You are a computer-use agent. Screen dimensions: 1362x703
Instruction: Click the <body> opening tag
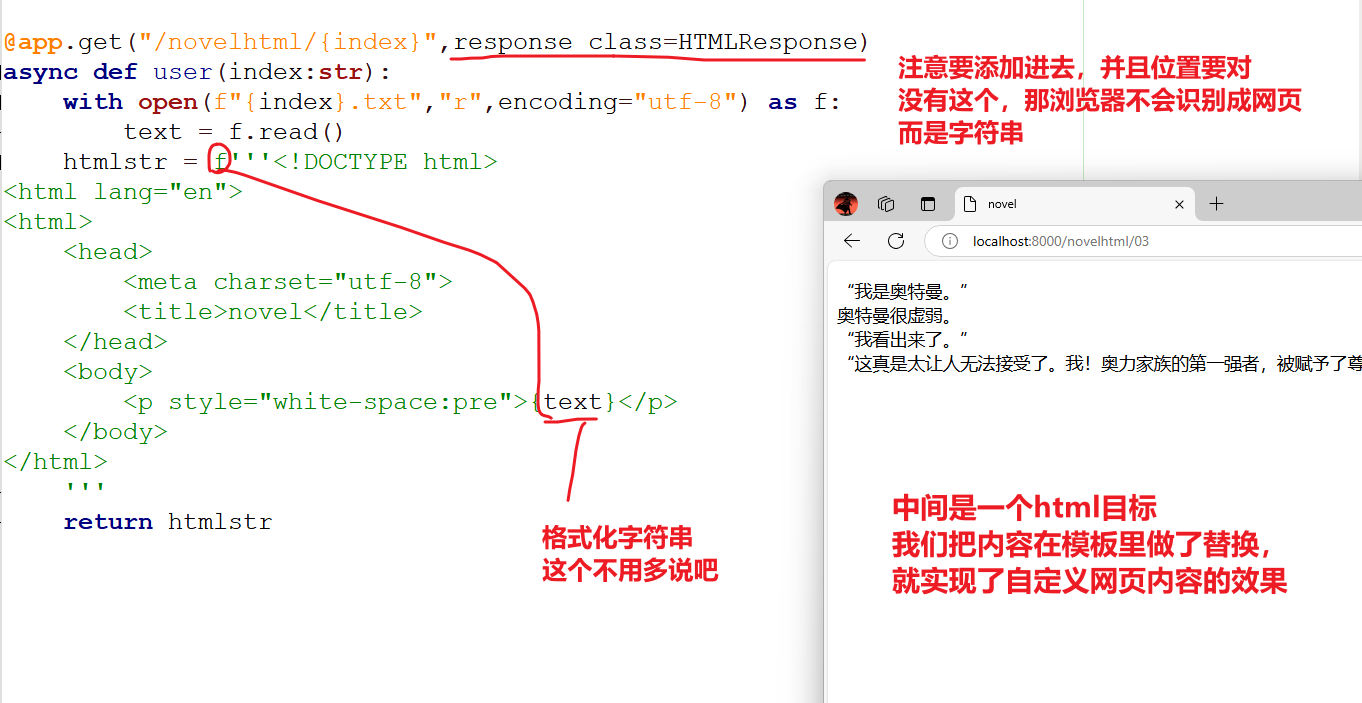(108, 372)
